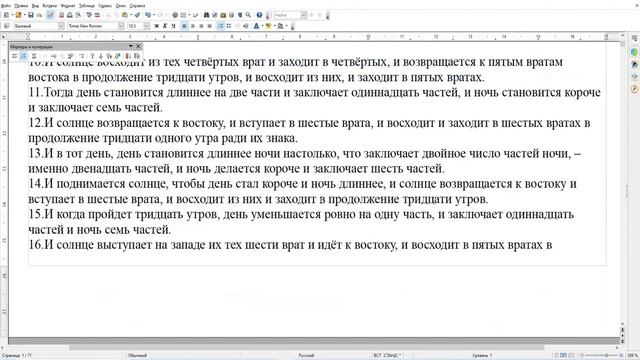Click the Undo arrow icon
640x360 pixels.
[x=147, y=15]
